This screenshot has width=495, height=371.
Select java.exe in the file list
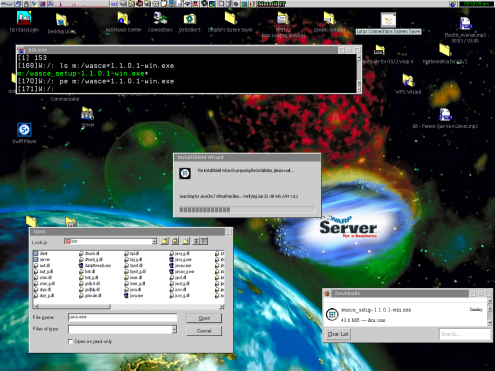(x=134, y=296)
